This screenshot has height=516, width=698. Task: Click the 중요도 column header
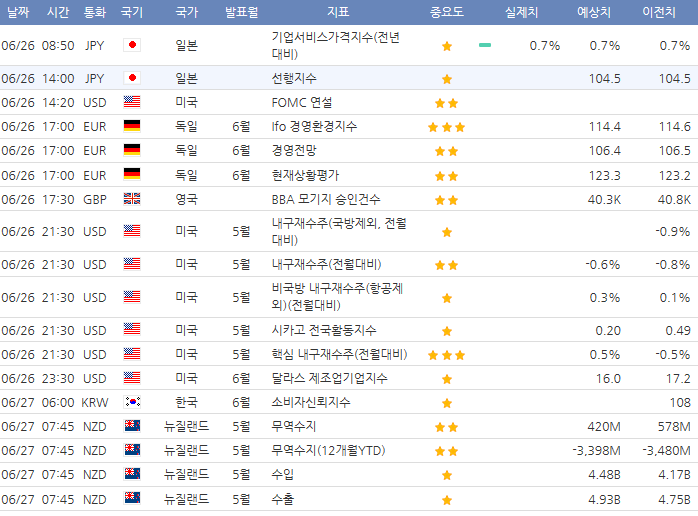coord(446,12)
